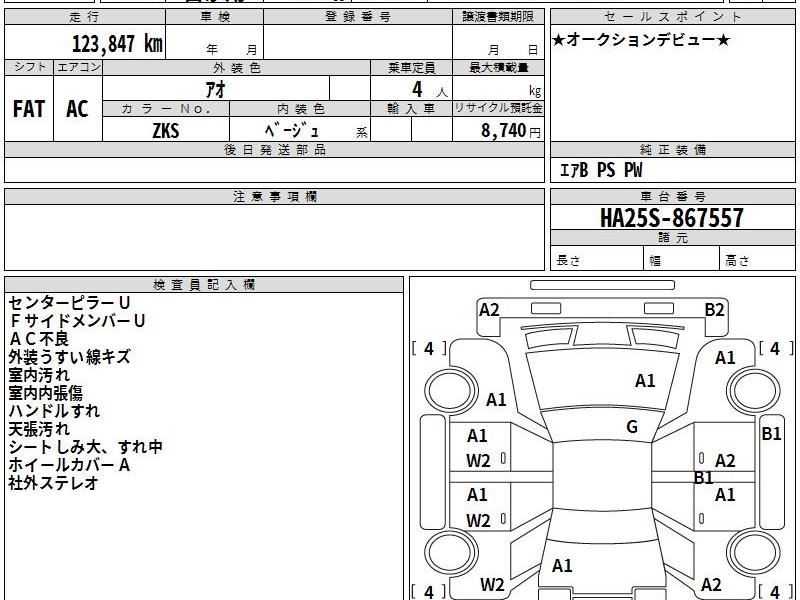
Task: Select the exterior color value アオ
Action: 215,89
